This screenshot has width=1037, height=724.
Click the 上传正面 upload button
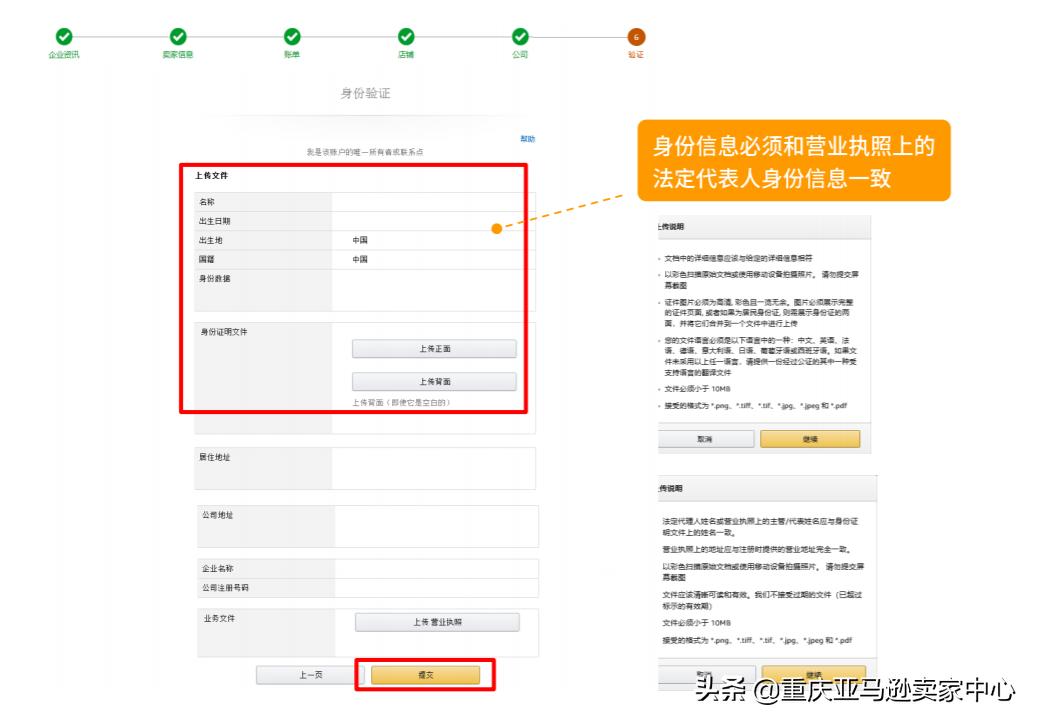tap(435, 349)
